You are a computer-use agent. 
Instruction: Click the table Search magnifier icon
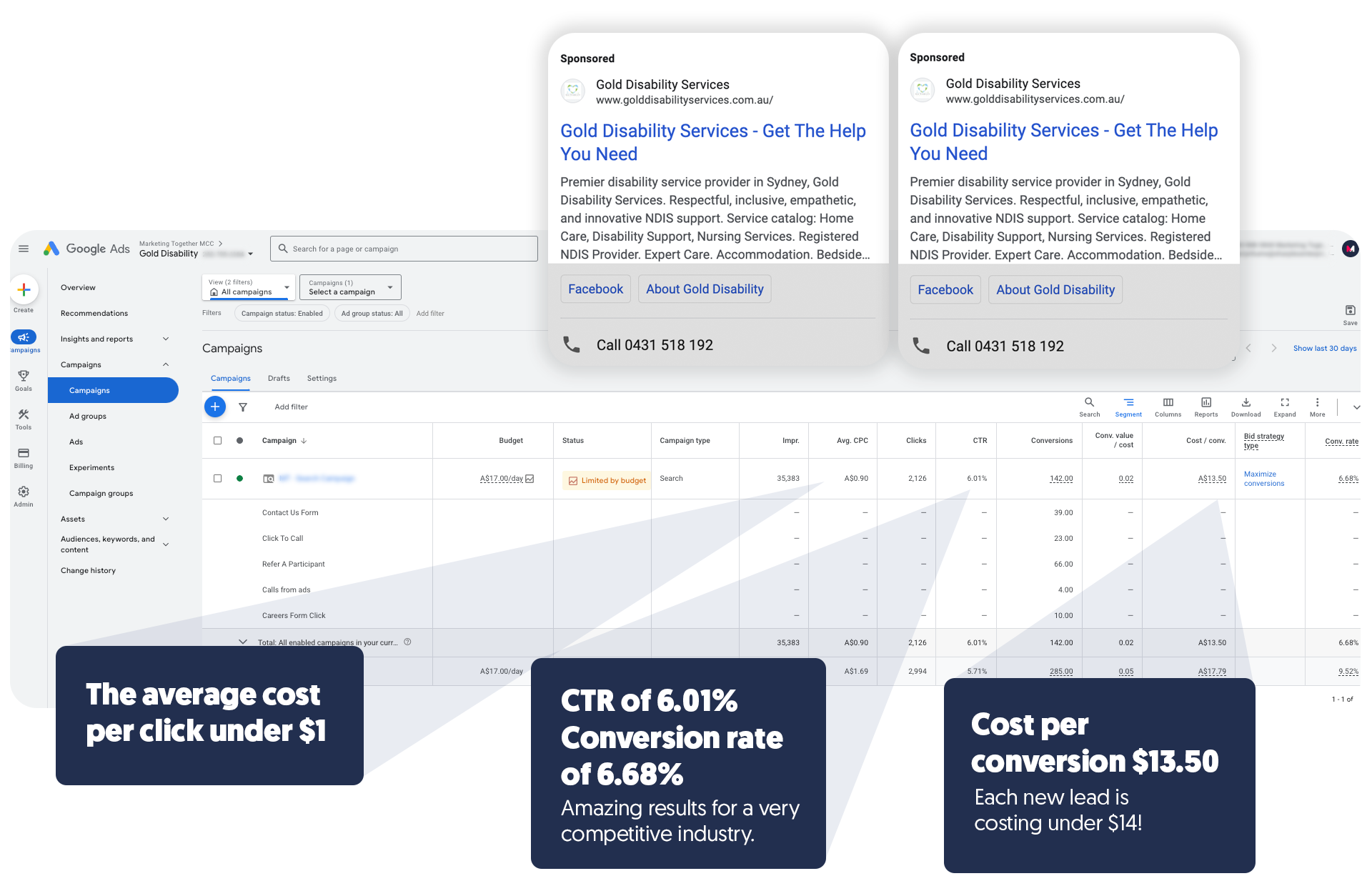[x=1089, y=402]
